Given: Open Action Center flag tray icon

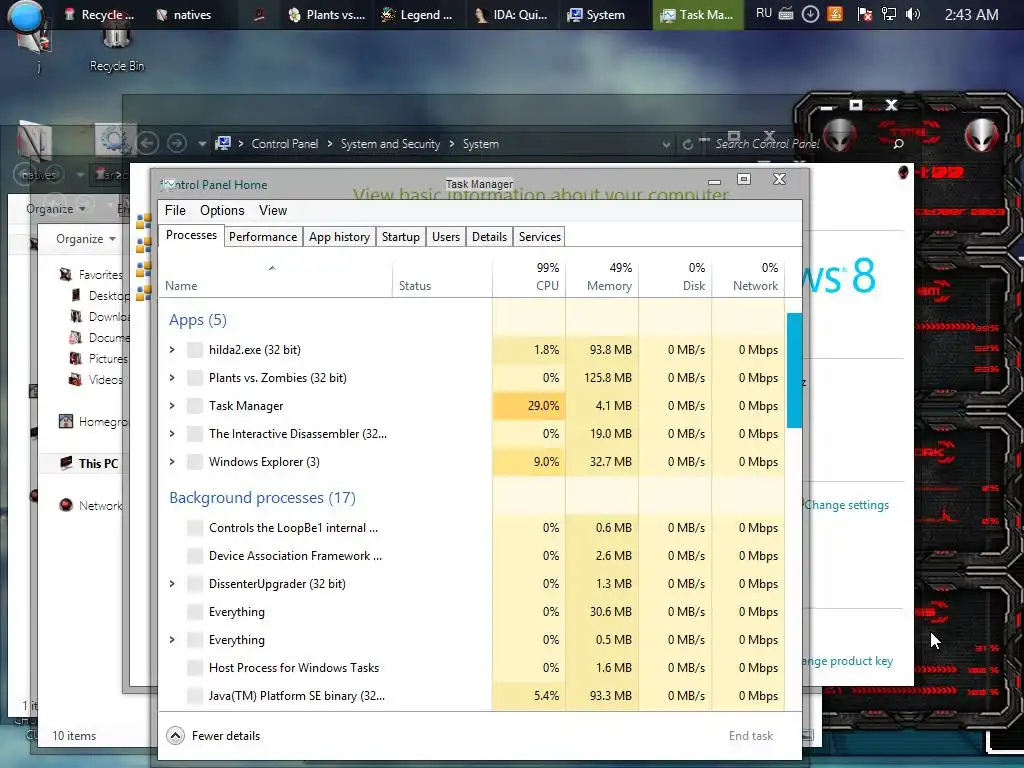Looking at the screenshot, I should click(x=864, y=14).
